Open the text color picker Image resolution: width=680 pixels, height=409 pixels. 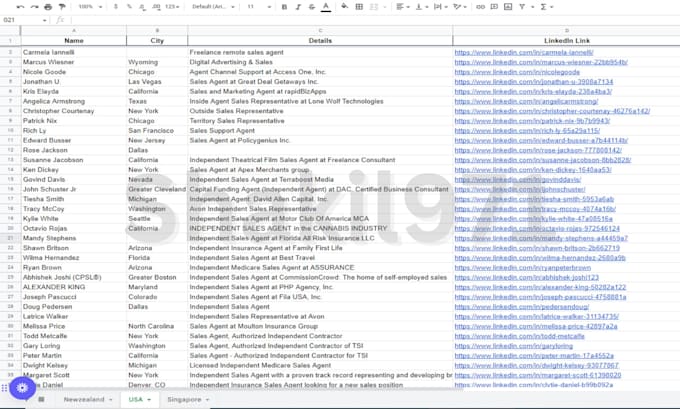tap(326, 7)
